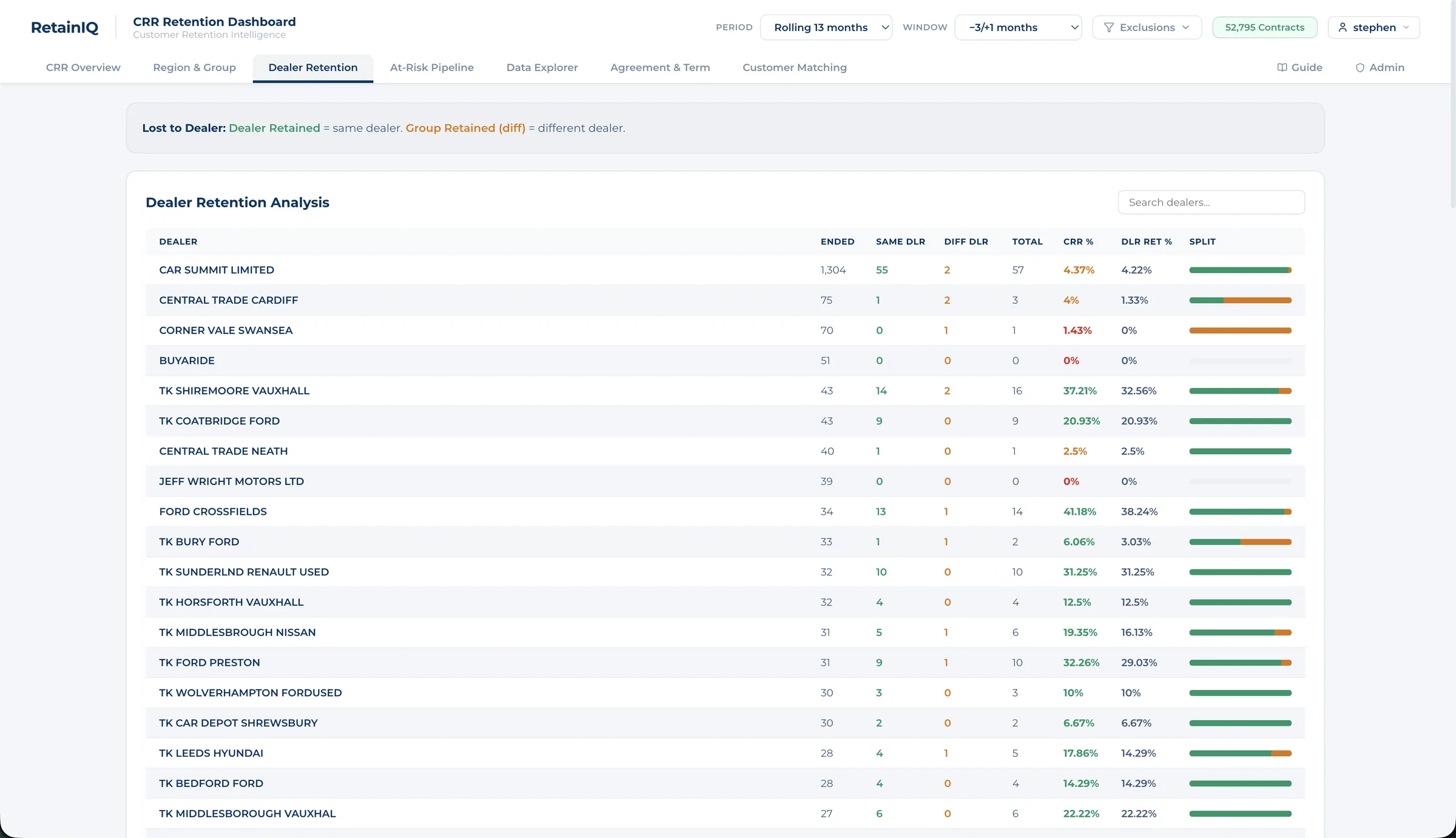
Task: Click the split bar for TK BURY FORD
Action: [x=1240, y=541]
